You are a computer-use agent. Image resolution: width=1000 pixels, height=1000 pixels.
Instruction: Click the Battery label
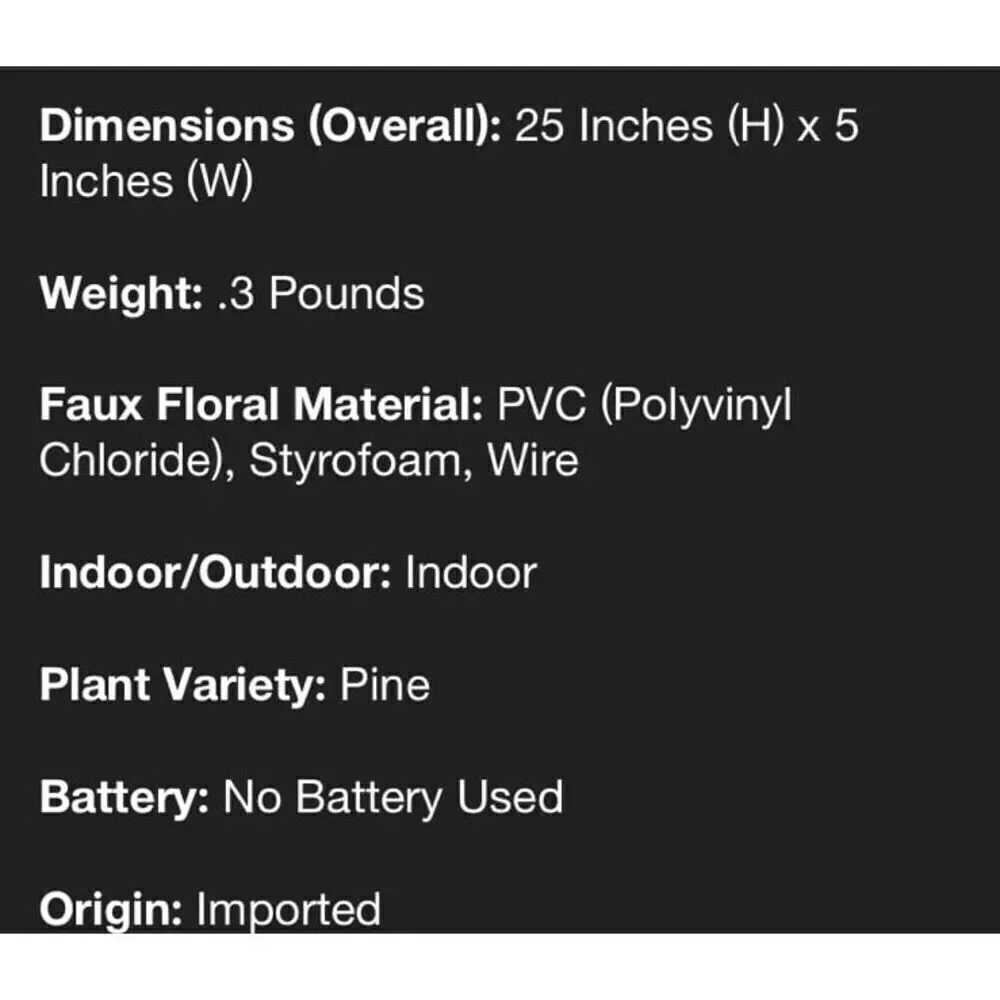coord(124,798)
